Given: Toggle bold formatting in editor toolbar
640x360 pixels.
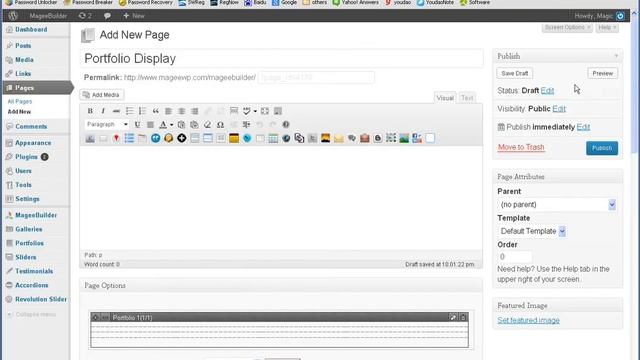Looking at the screenshot, I should tap(90, 111).
